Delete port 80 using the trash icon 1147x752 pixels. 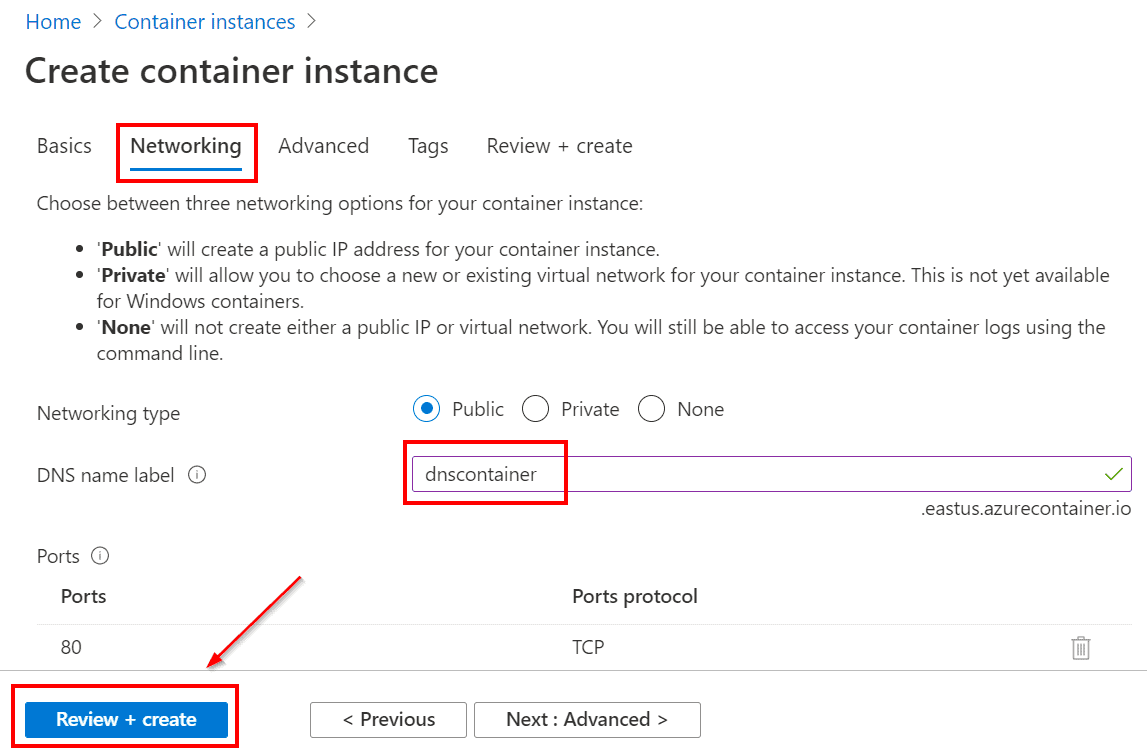point(1080,648)
